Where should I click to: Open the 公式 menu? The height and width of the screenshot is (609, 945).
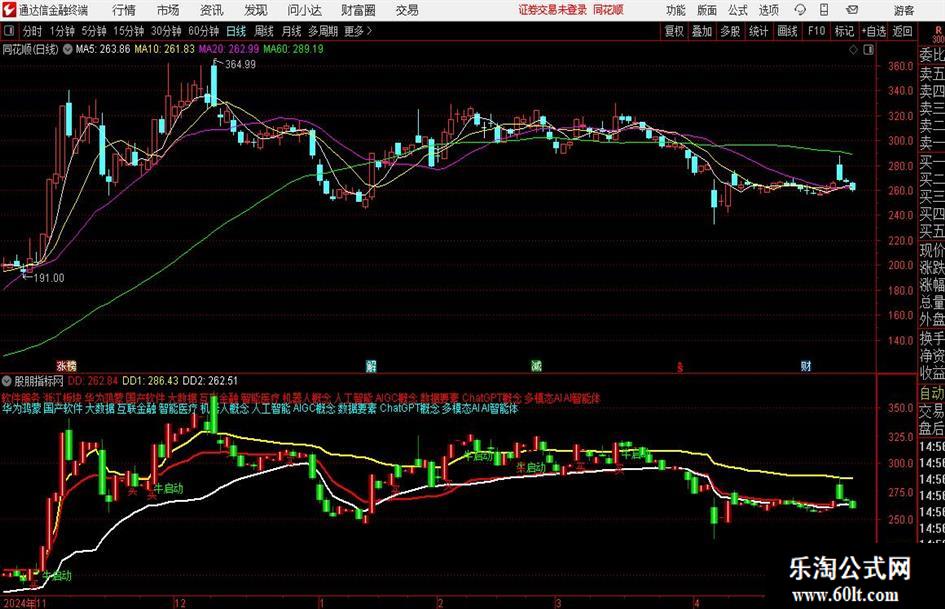738,10
